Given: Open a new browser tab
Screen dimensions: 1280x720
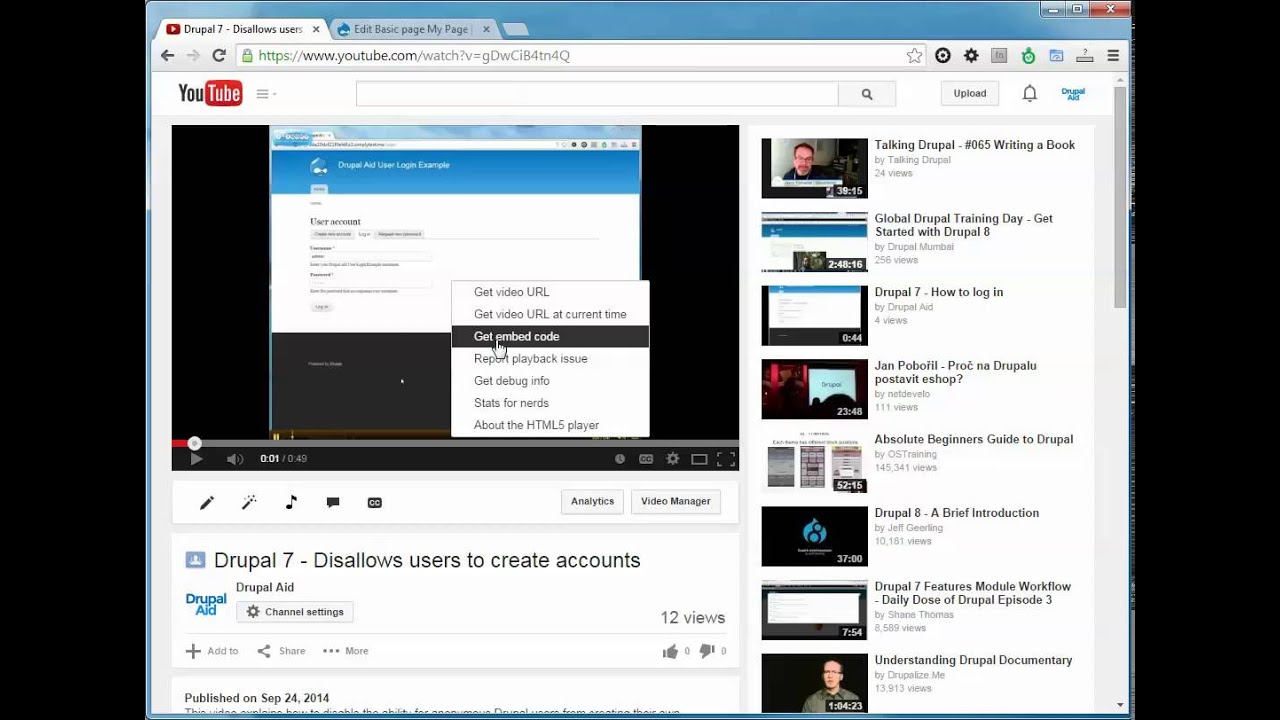Looking at the screenshot, I should point(516,29).
